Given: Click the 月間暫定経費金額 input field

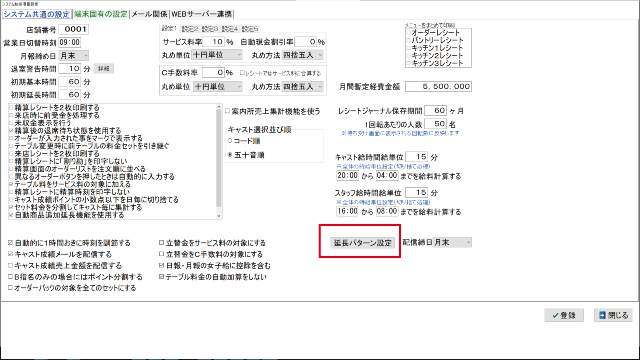Looking at the screenshot, I should point(438,87).
